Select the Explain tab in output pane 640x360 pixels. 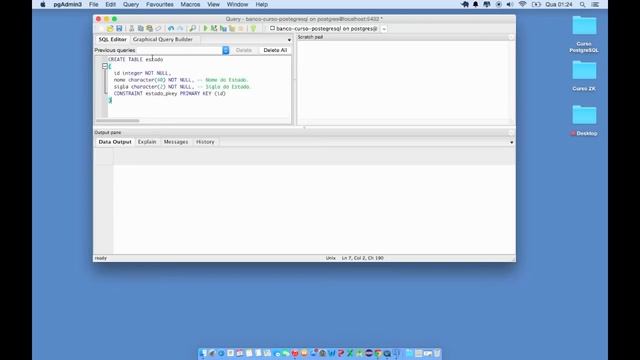[147, 142]
